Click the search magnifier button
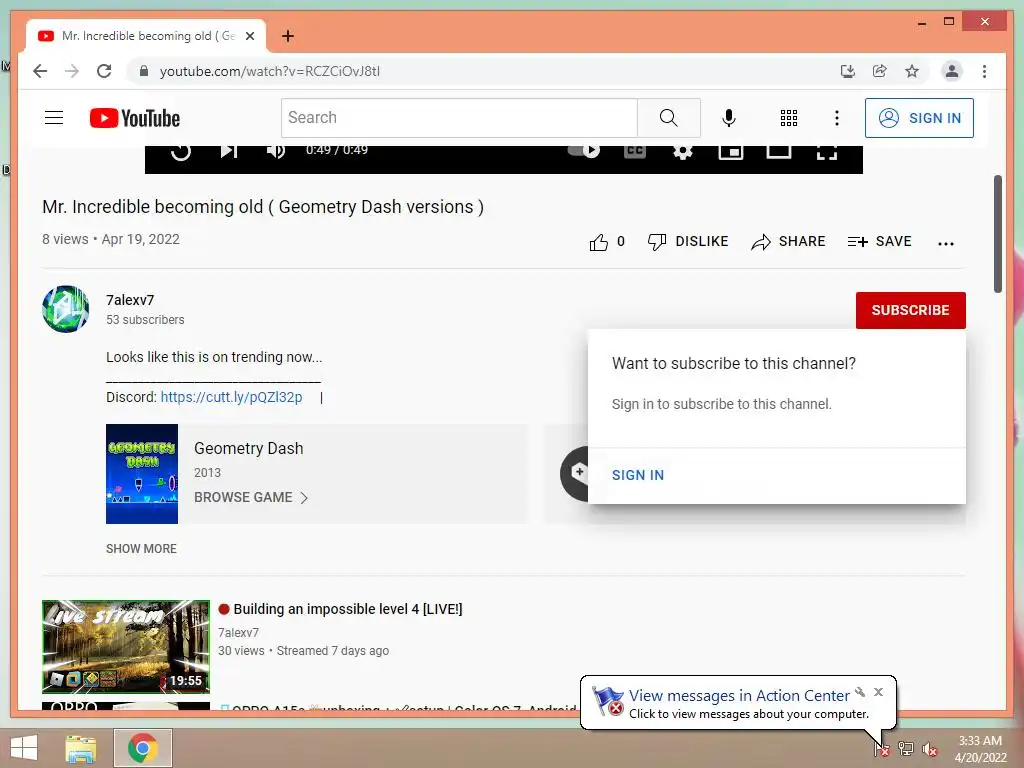Screen dimensions: 1024x768 [668, 118]
